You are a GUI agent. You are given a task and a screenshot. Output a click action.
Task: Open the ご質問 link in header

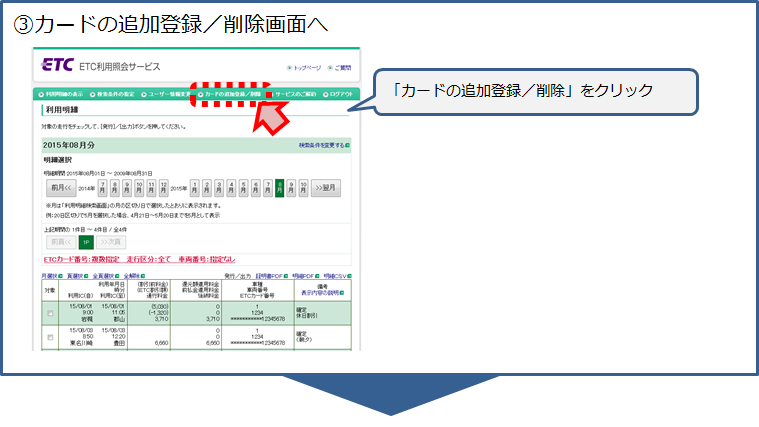pos(340,68)
